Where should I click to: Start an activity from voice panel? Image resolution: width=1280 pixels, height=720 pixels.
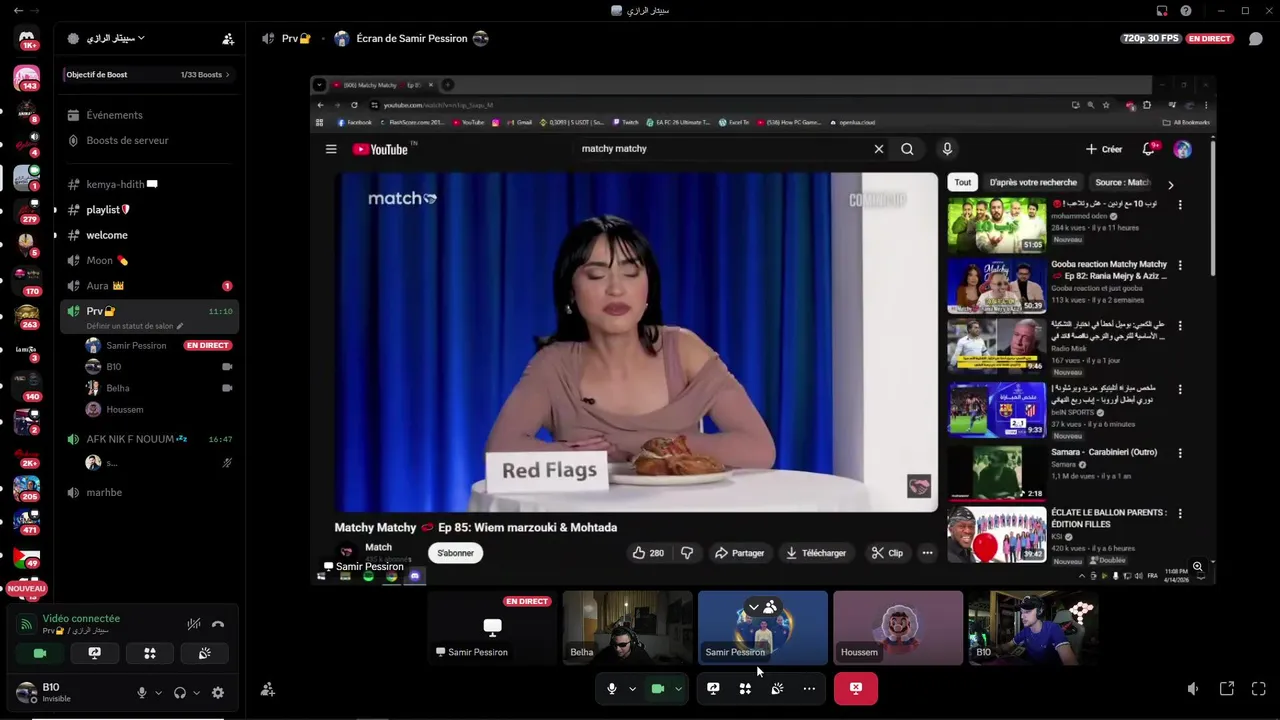click(x=150, y=653)
